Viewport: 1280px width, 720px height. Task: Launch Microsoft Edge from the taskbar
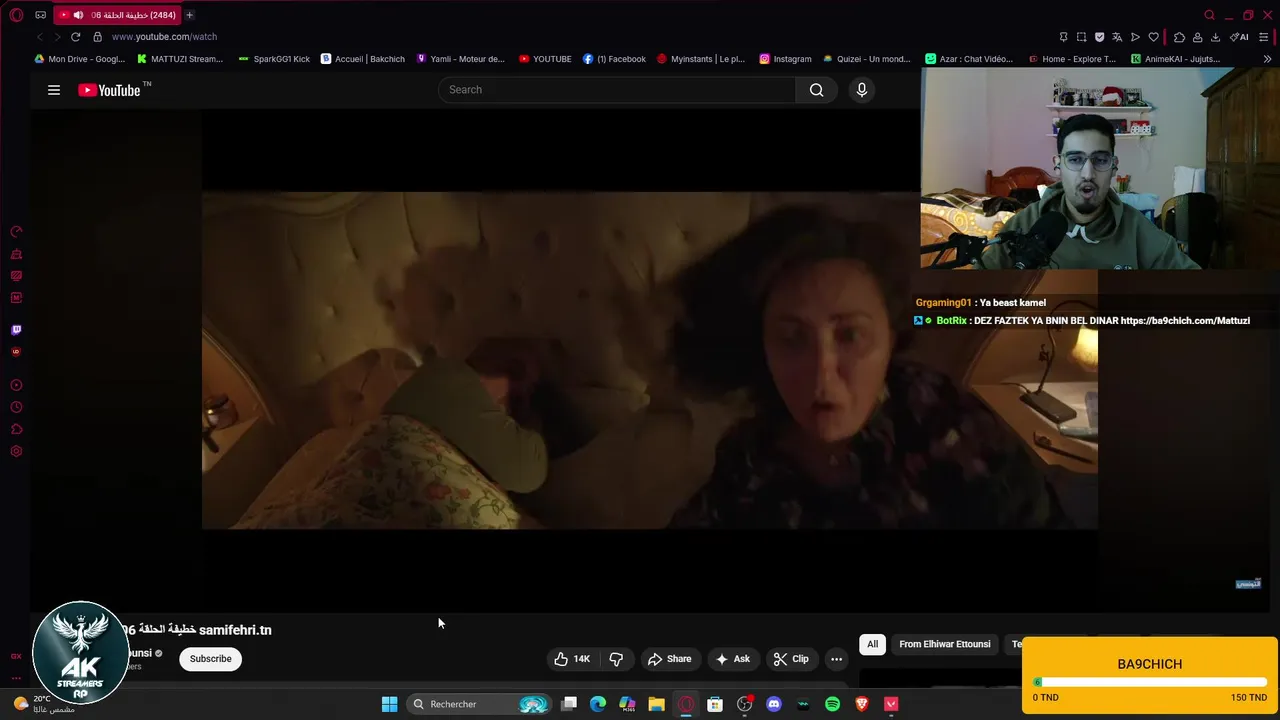coord(598,704)
